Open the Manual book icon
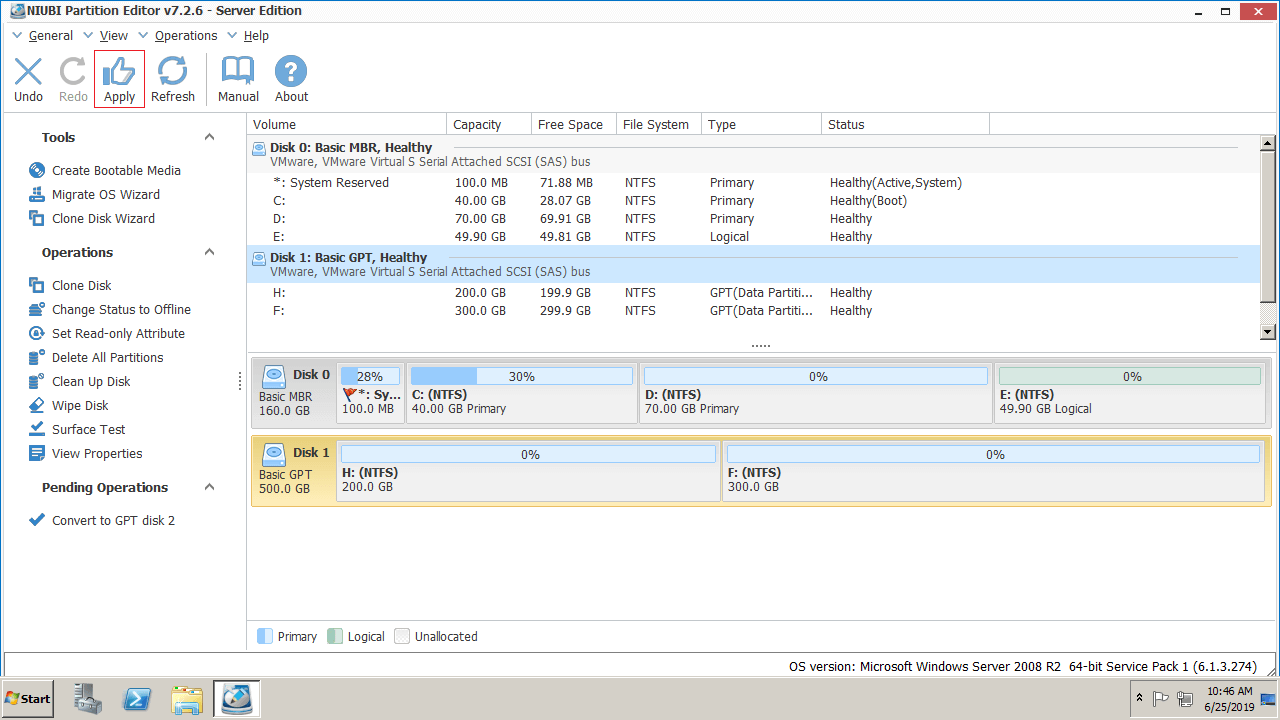 point(238,72)
